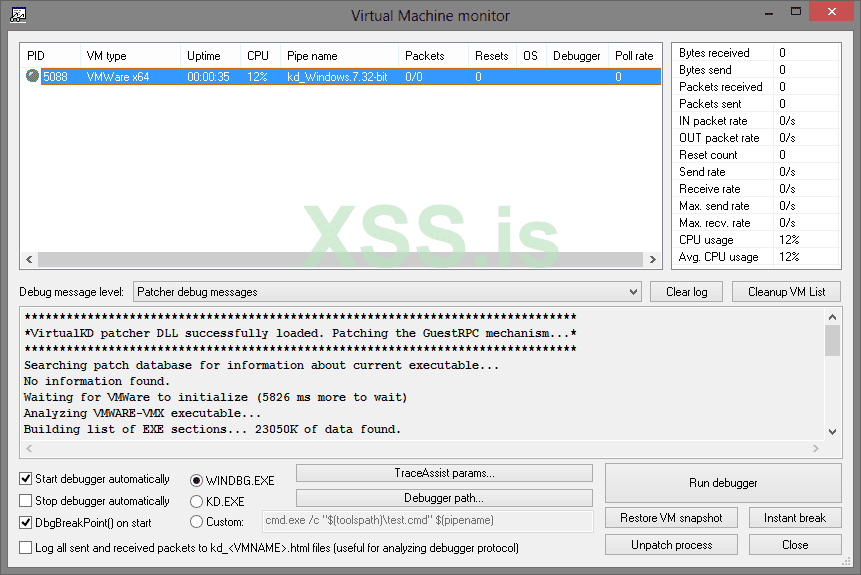Click Restore VM snapshot button
The height and width of the screenshot is (575, 861).
[x=671, y=518]
